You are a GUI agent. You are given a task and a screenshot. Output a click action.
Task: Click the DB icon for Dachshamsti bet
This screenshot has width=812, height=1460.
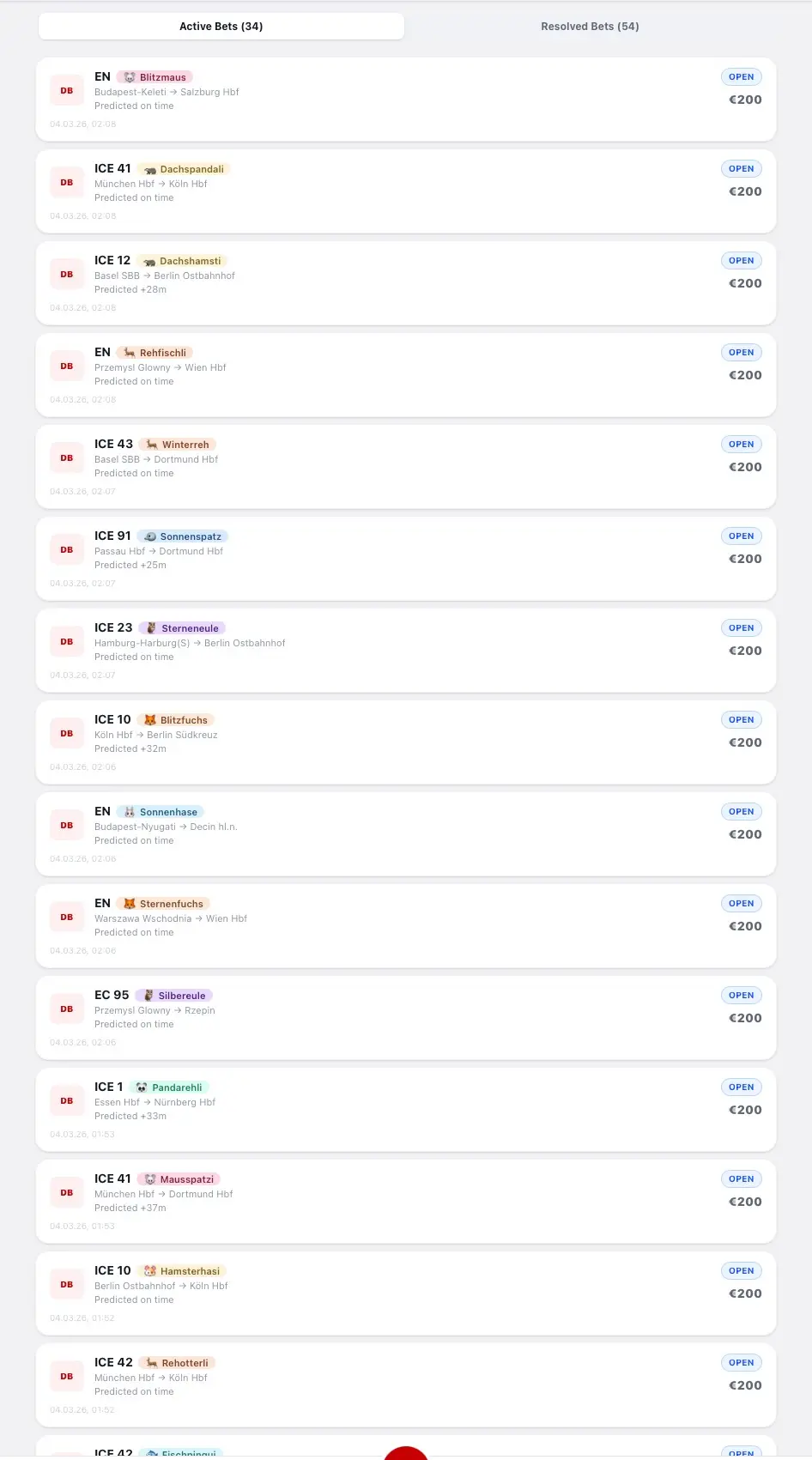point(67,275)
